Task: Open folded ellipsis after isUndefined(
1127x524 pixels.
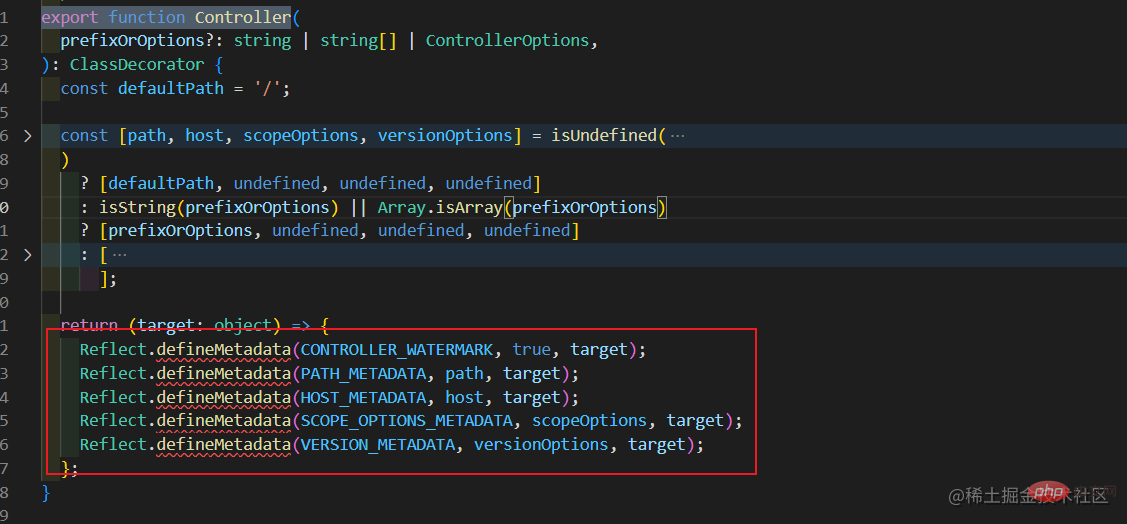Action: (677, 136)
